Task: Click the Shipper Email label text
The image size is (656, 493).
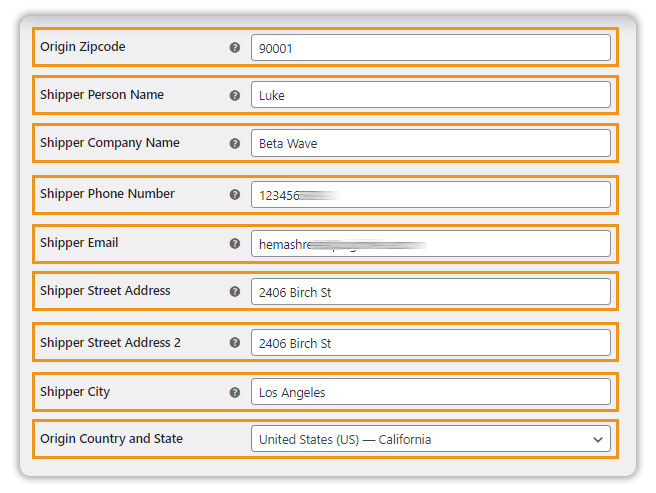Action: pyautogui.click(x=79, y=243)
